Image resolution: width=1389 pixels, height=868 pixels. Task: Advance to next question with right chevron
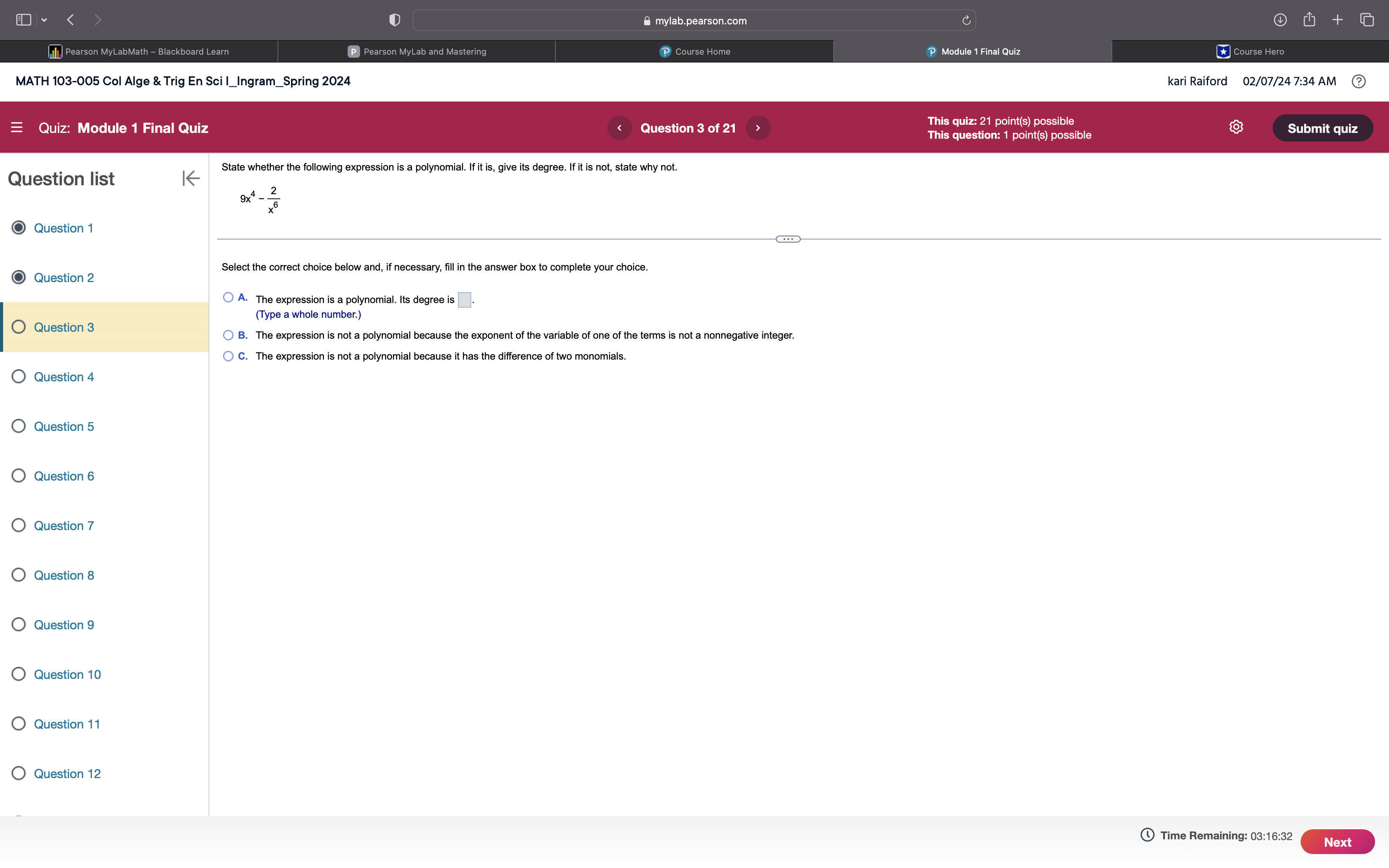(758, 128)
